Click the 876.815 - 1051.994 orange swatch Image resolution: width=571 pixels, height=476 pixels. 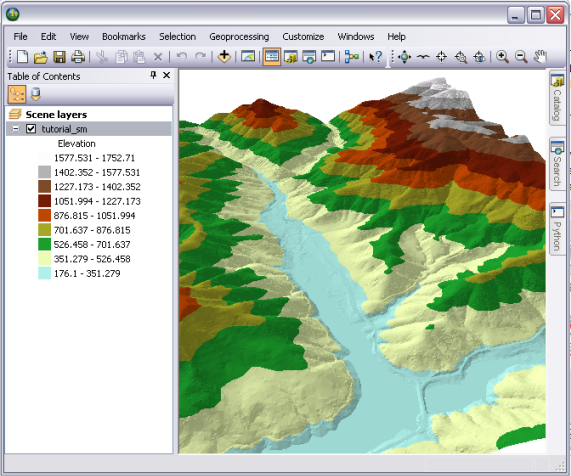(44, 216)
